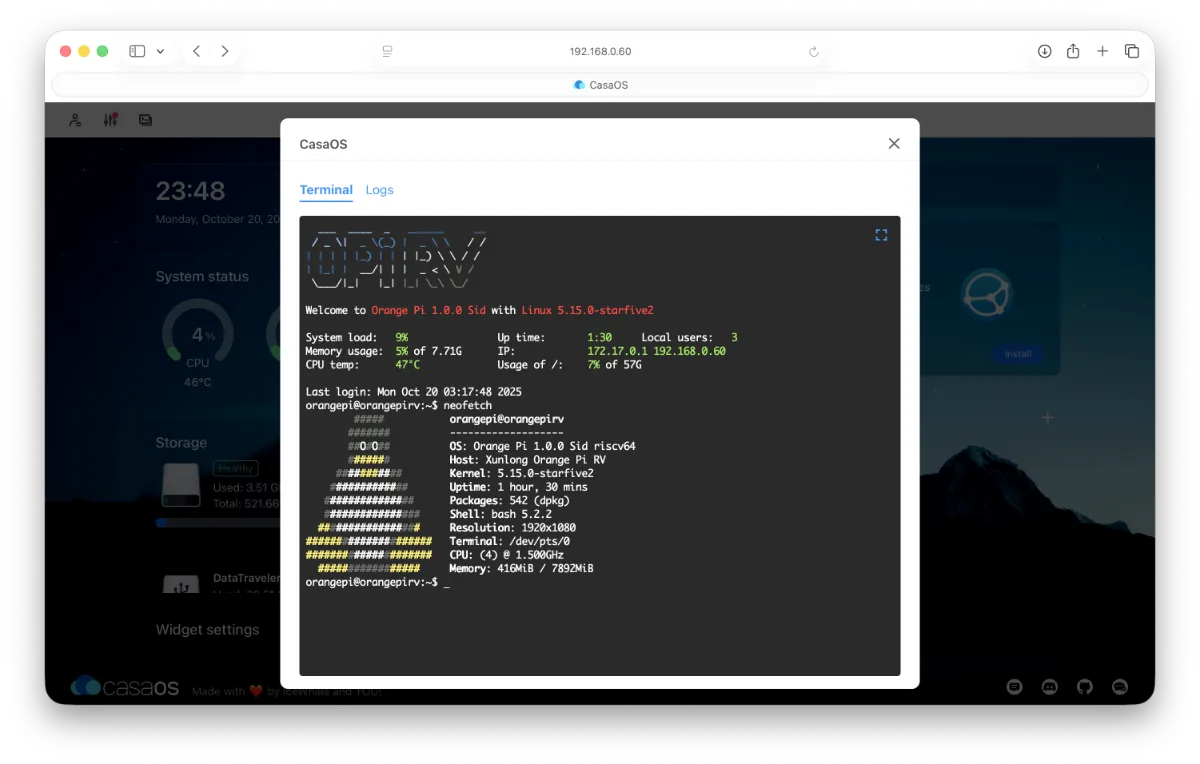
Task: Open the GitHub link icon
Action: 1085,687
